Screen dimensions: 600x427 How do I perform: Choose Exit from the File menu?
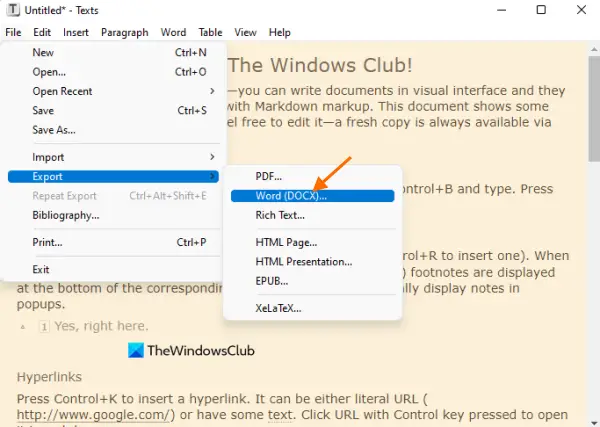113,270
